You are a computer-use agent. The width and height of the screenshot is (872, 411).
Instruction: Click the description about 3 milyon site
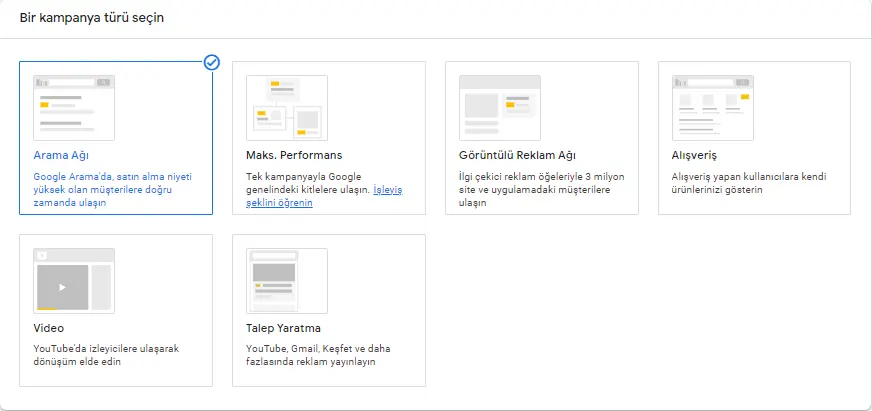coord(542,190)
